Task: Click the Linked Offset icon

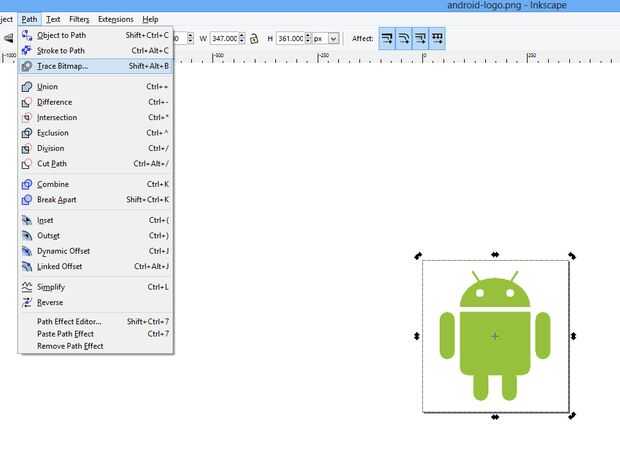Action: (26, 266)
